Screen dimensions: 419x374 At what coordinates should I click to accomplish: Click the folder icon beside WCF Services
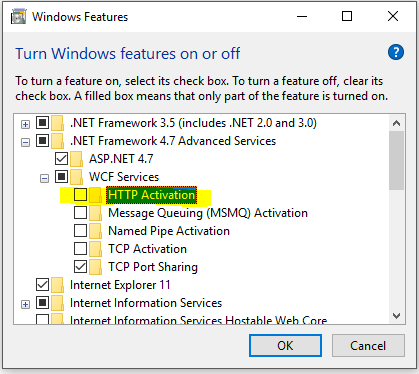tap(76, 177)
